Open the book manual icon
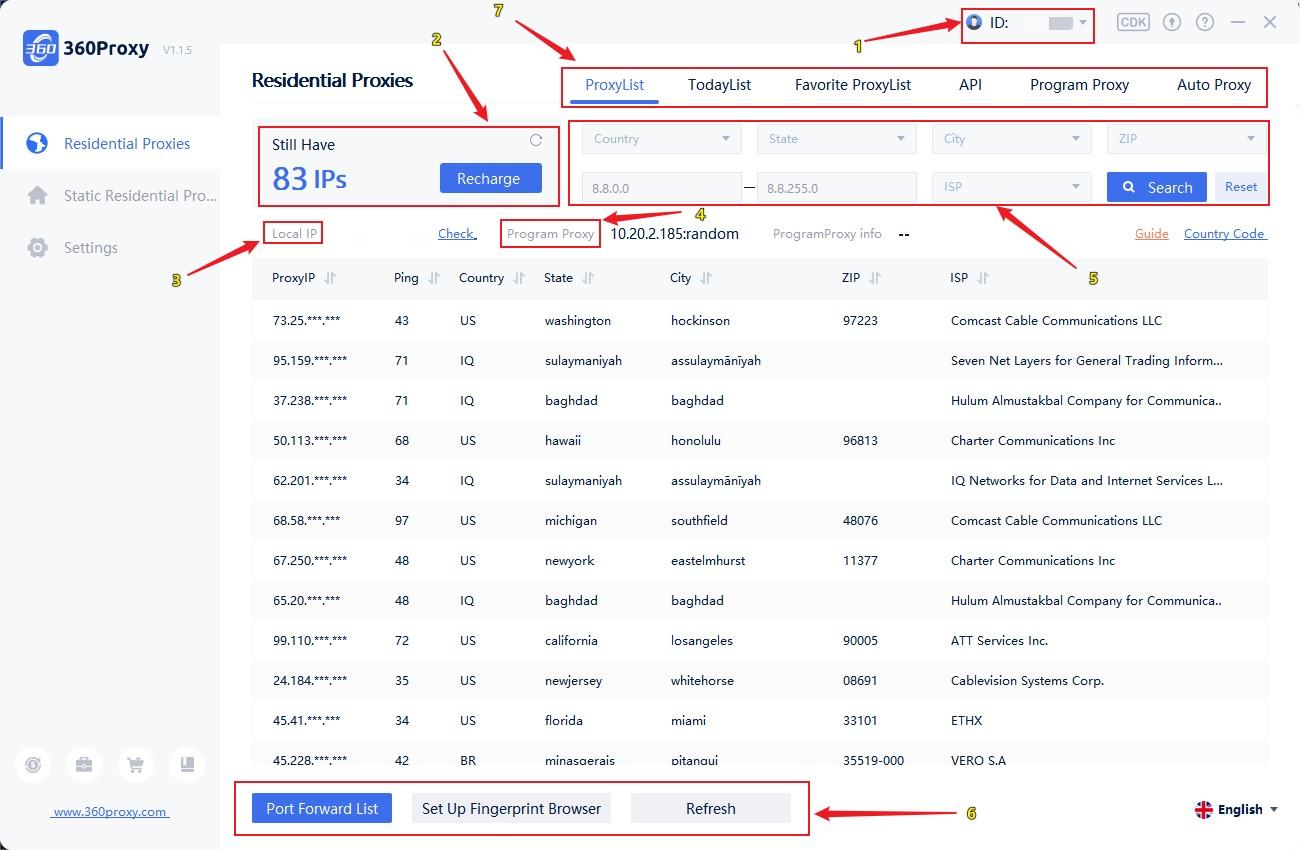The image size is (1300, 850). pyautogui.click(x=187, y=765)
